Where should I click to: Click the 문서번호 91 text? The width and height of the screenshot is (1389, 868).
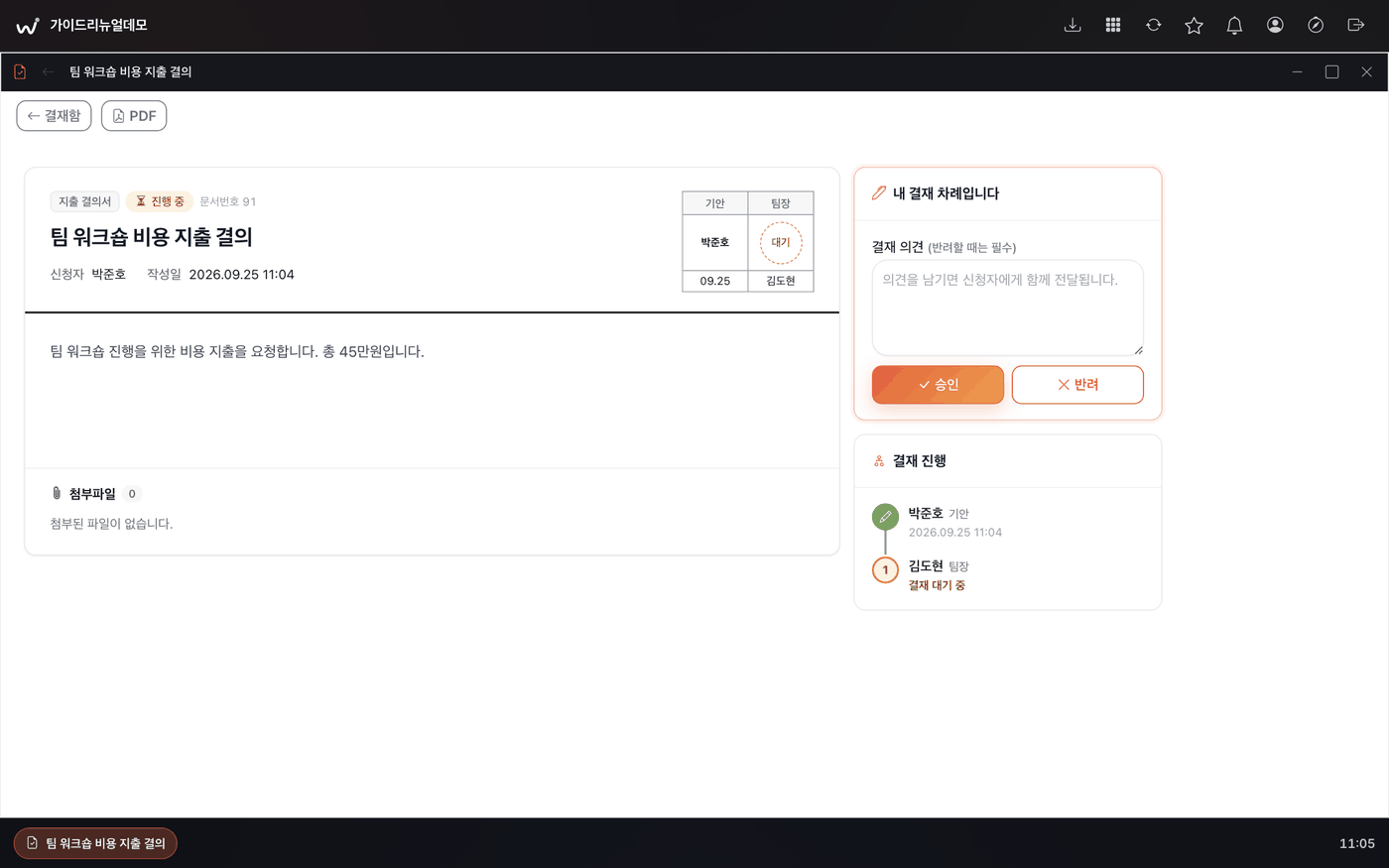point(228,201)
